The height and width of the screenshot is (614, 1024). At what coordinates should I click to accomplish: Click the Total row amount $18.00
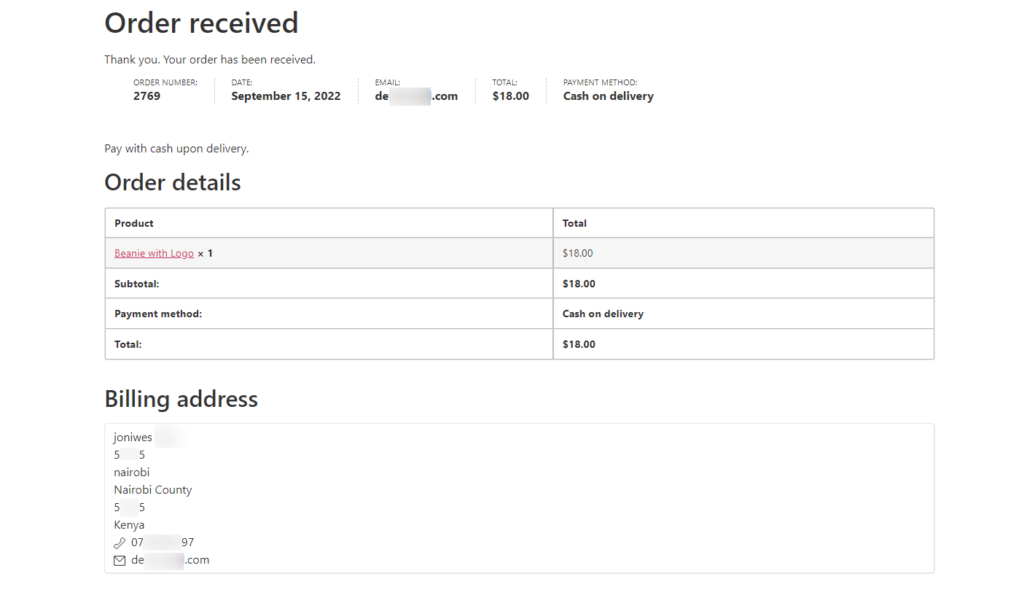click(x=579, y=344)
